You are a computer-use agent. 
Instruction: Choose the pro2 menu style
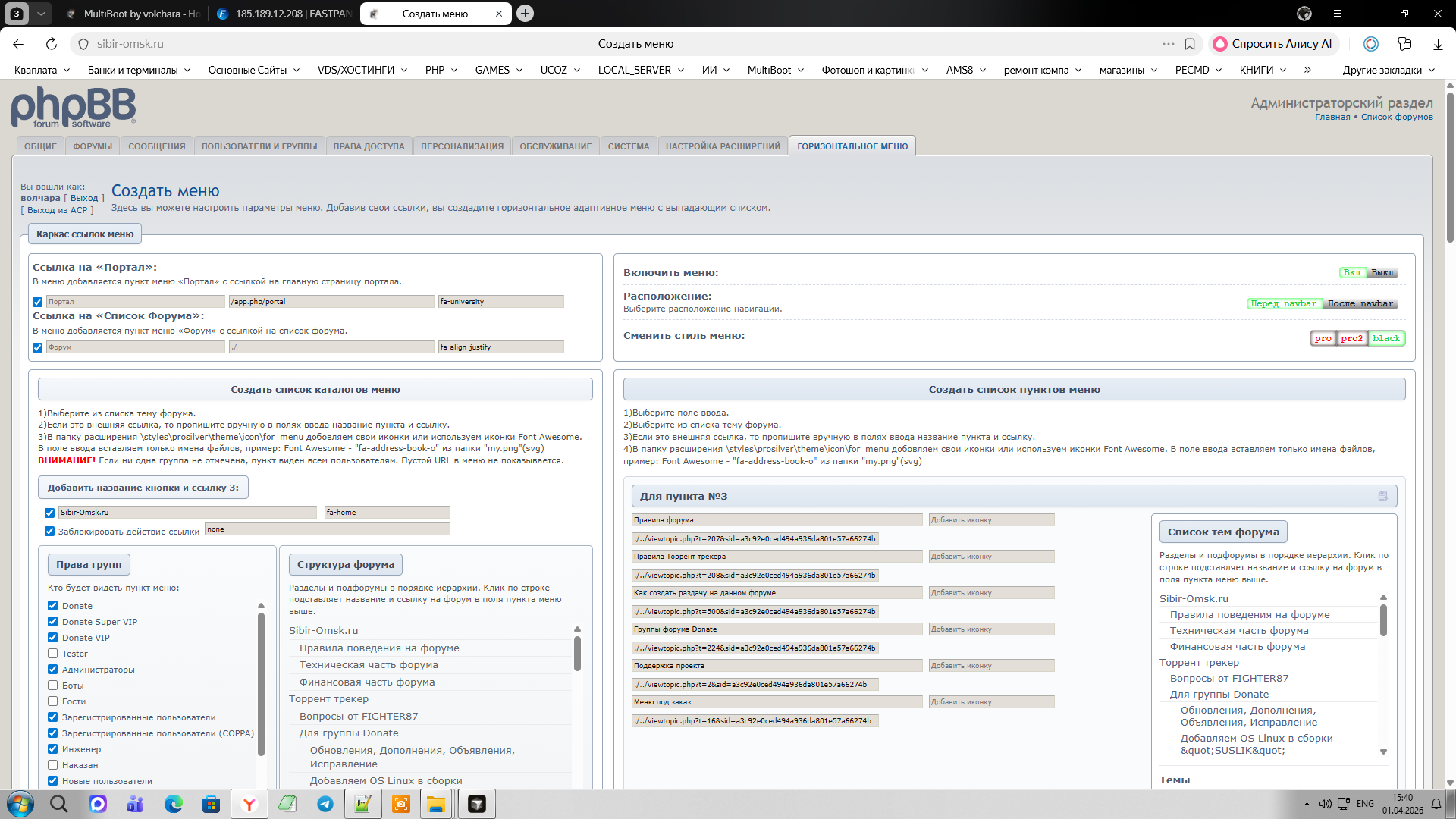[1351, 338]
